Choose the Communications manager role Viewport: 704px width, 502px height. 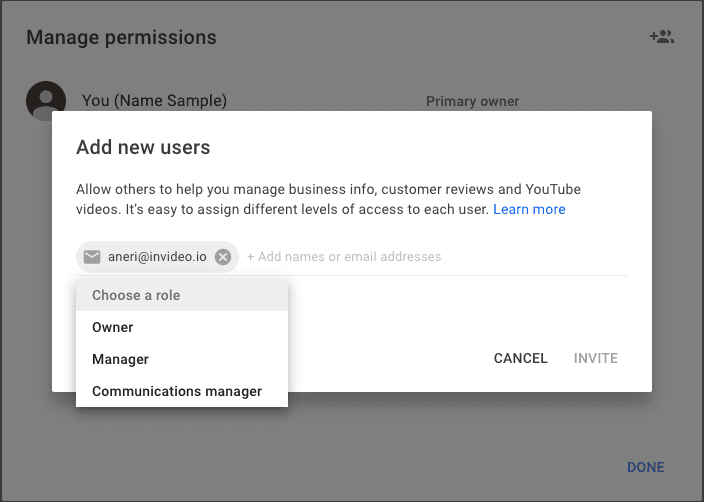177,391
